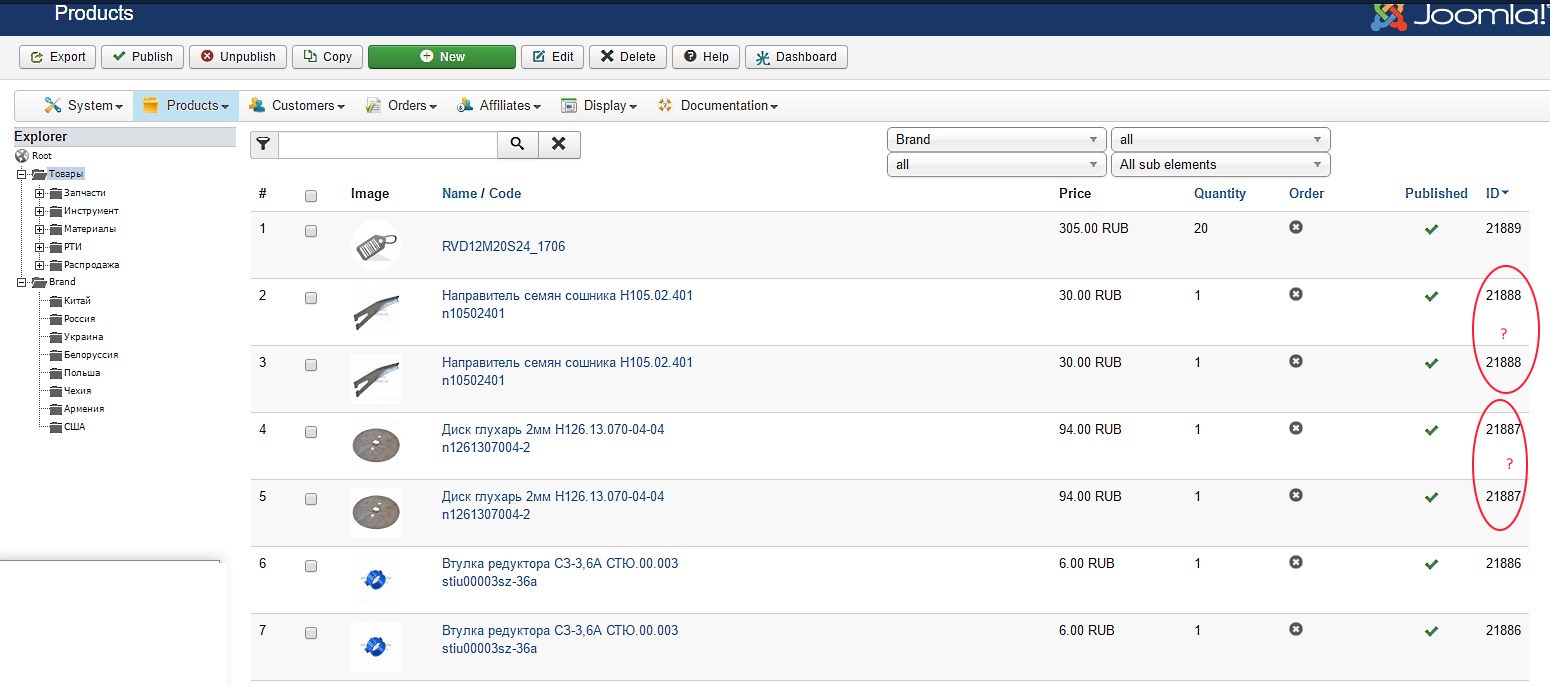
Task: Check the box for row 6
Action: 311,566
